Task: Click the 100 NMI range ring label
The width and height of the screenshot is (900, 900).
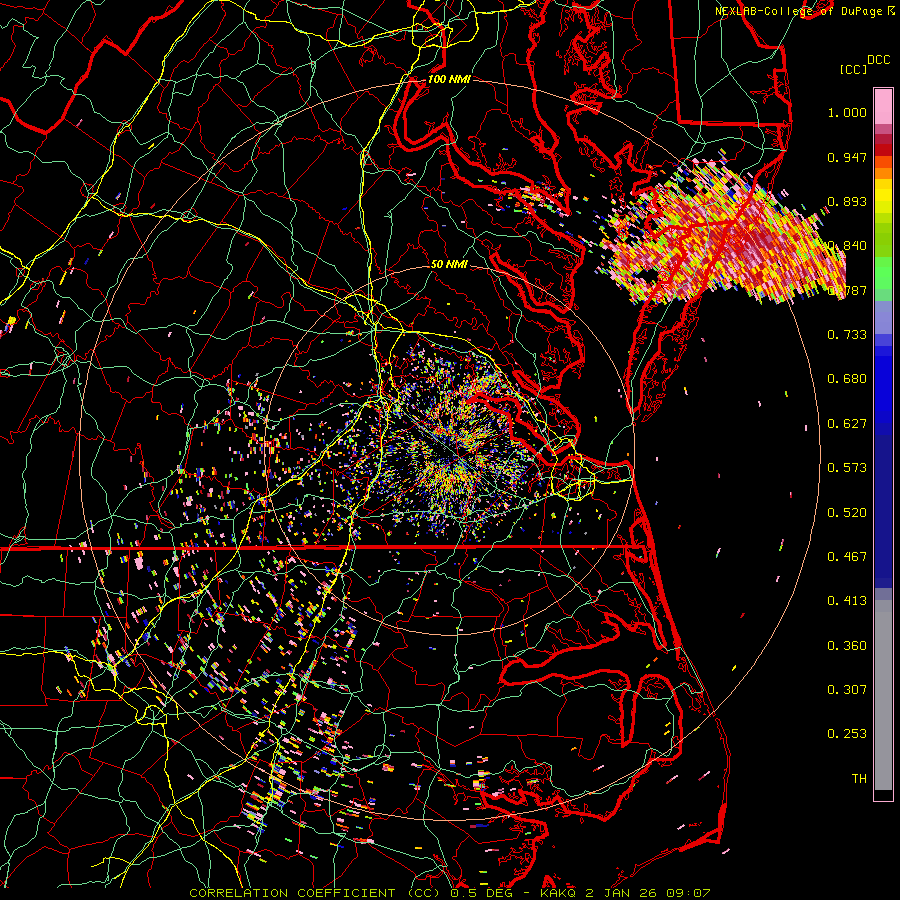Action: click(449, 79)
